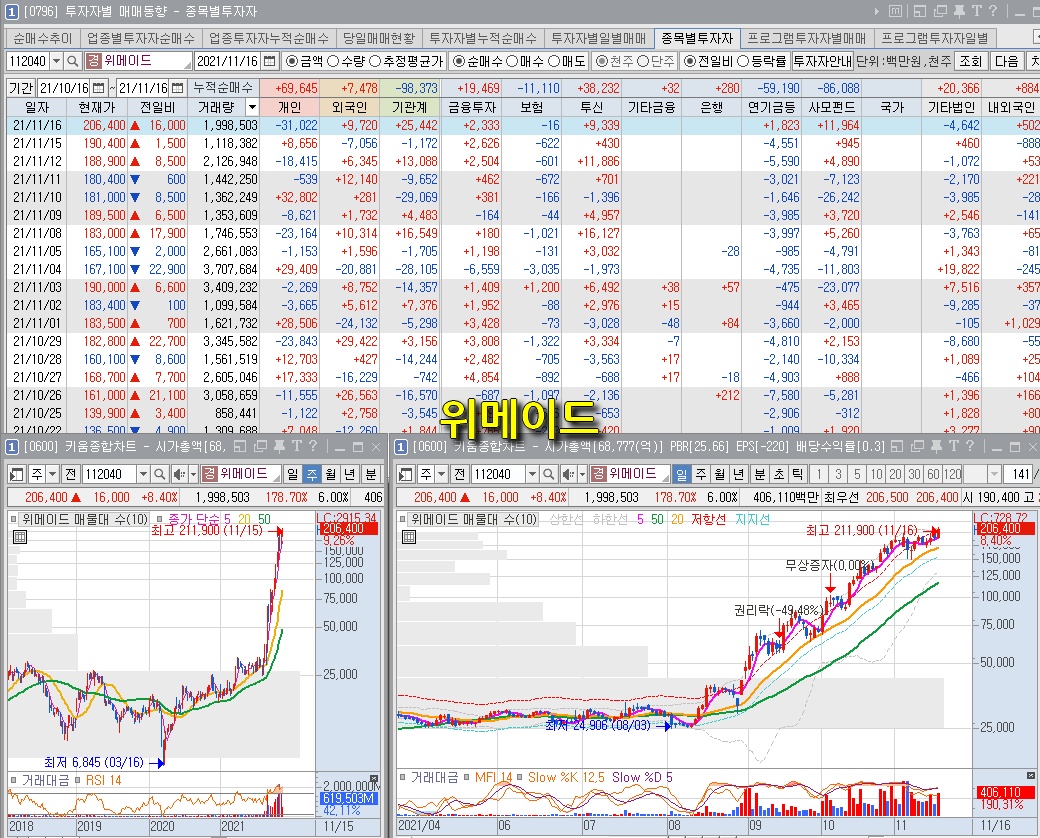The width and height of the screenshot is (1040, 838).
Task: Click the 경 badge beside 위메이드 in investor window
Action: 94,61
